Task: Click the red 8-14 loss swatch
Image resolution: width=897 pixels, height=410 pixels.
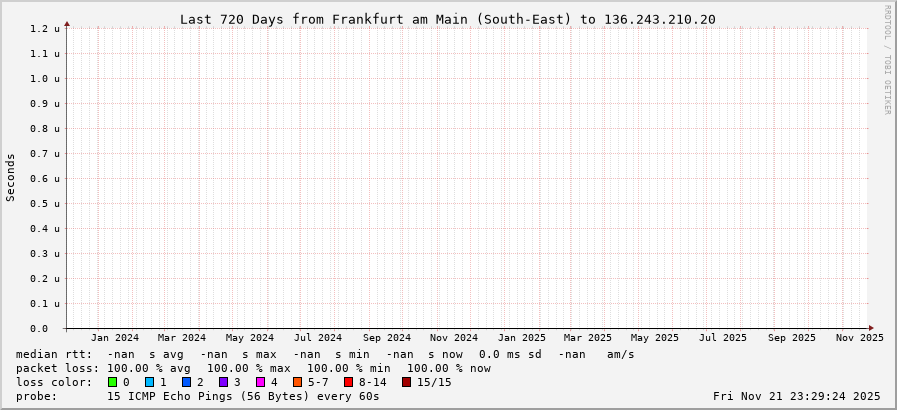Action: 349,382
